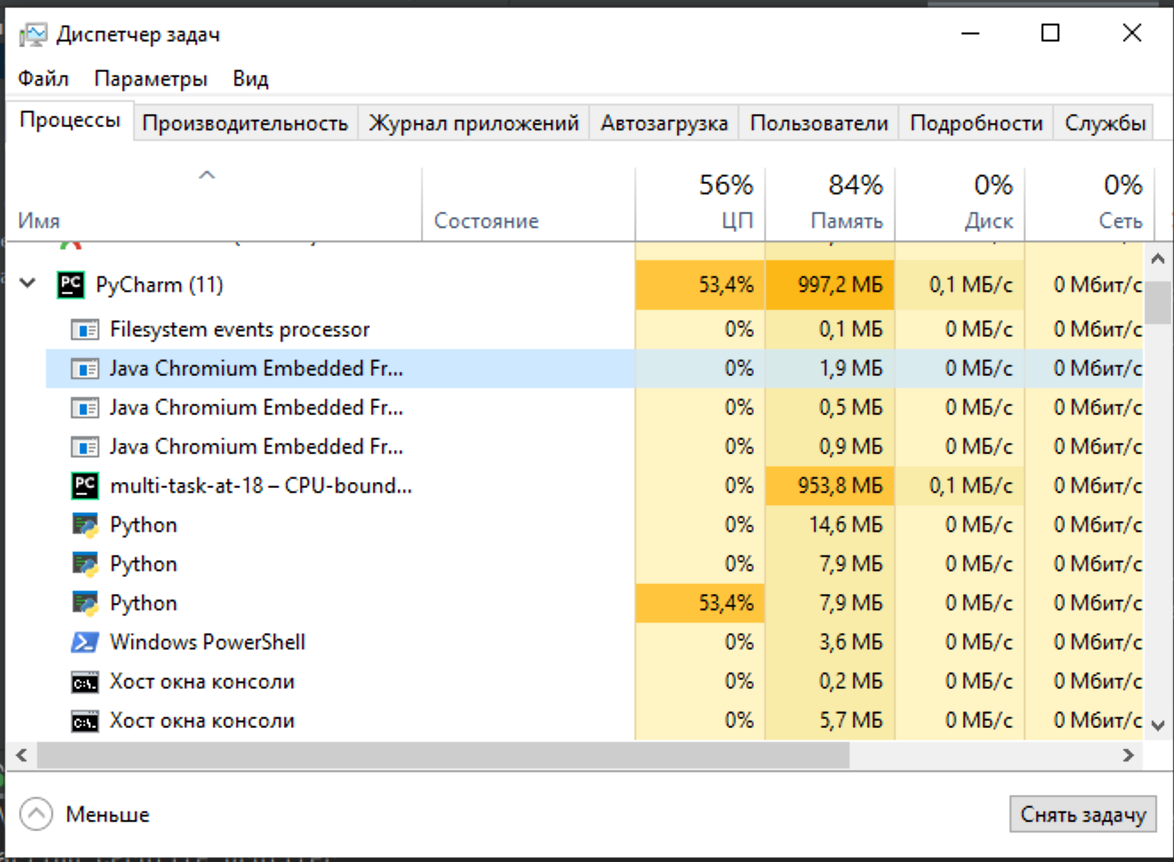
Task: Select the last console window host icon
Action: 85,722
